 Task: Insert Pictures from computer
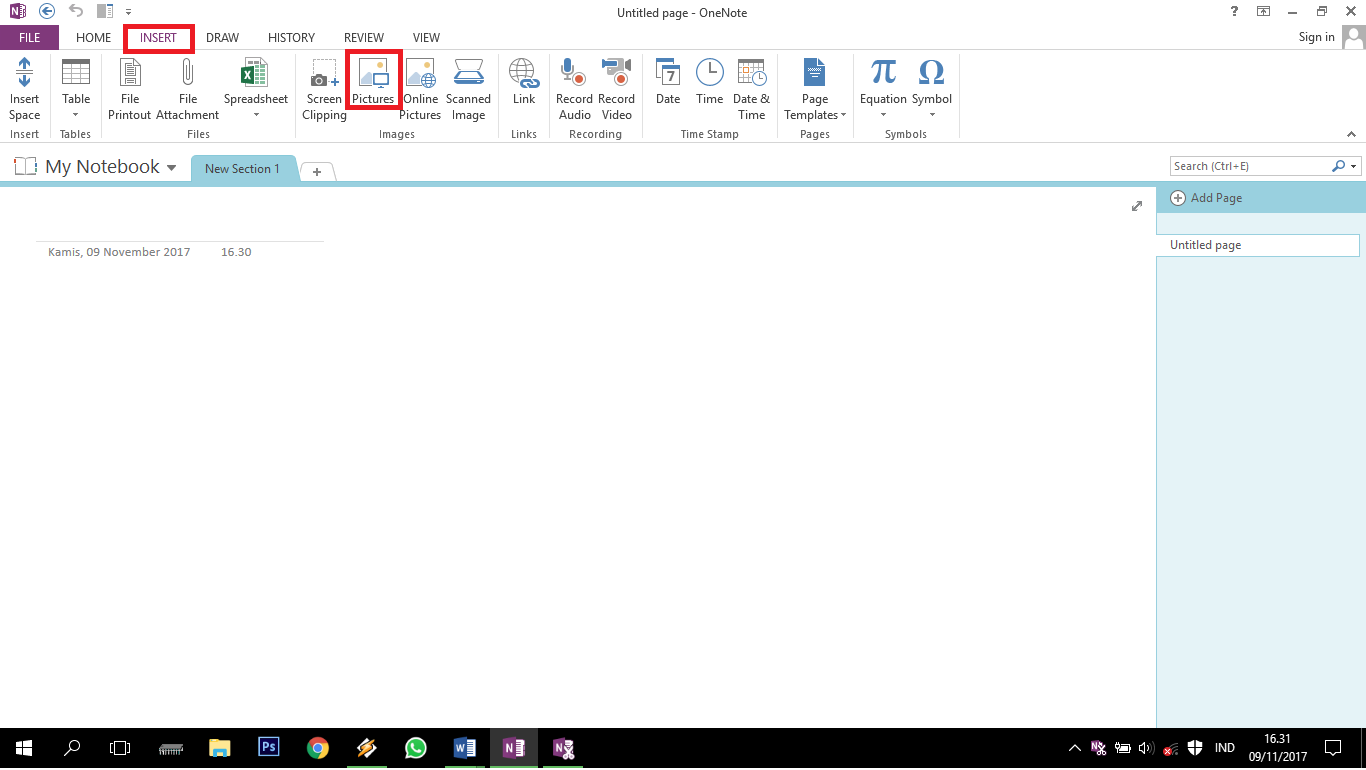click(373, 80)
